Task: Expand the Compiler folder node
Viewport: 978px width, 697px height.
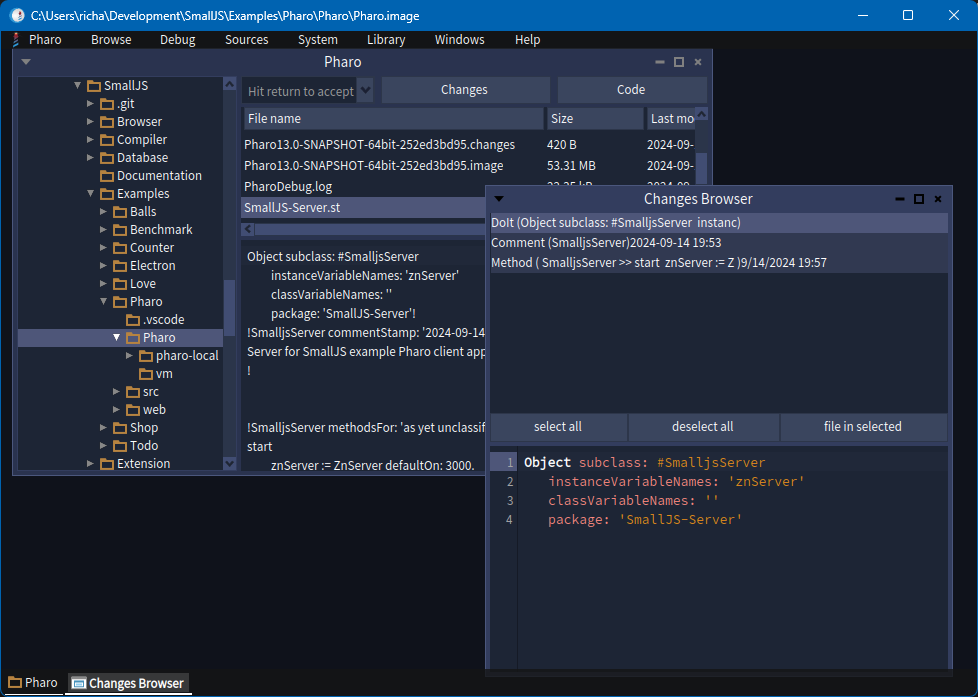Action: pos(90,140)
